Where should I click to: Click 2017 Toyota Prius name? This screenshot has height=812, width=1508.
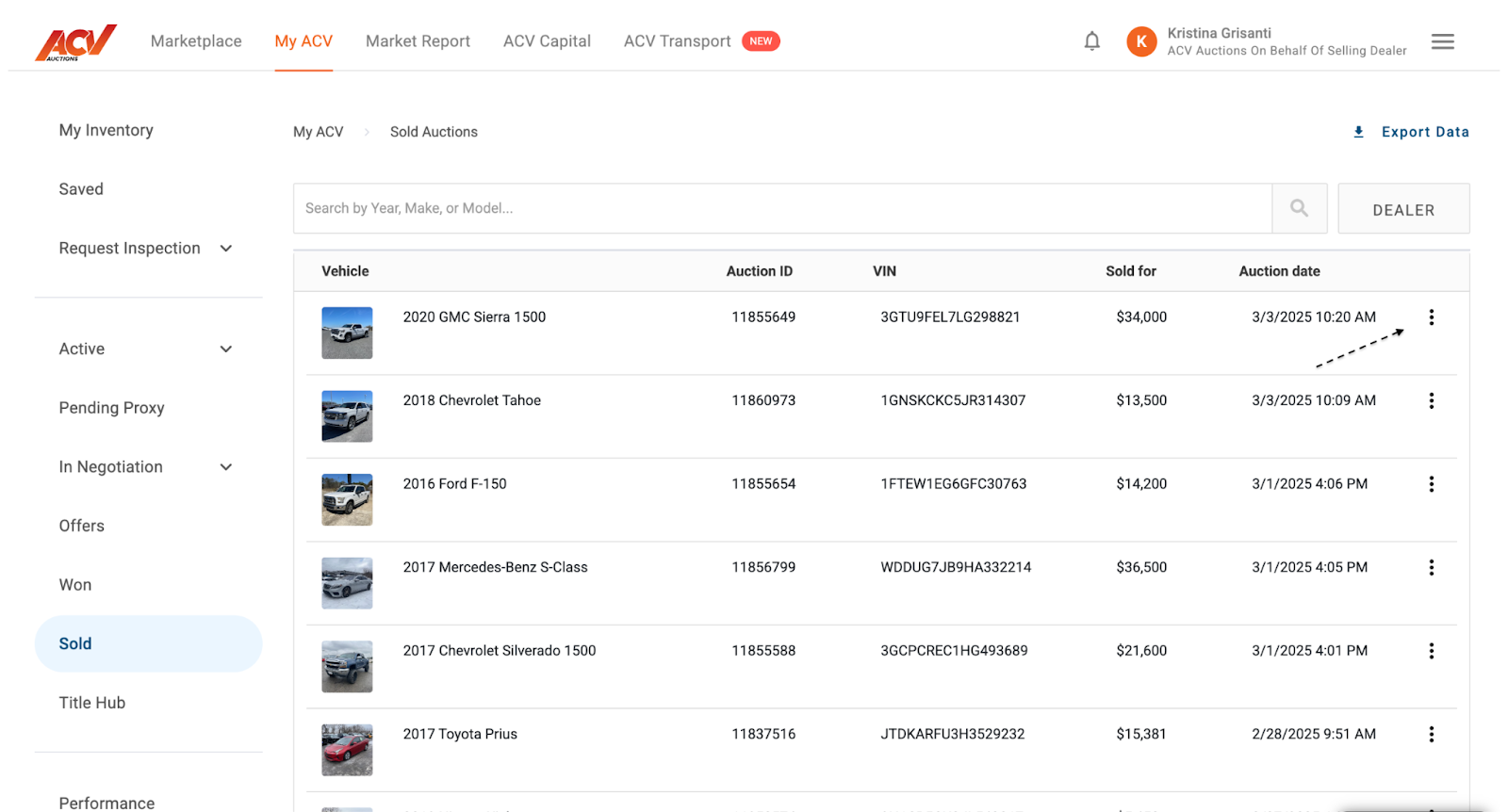pyautogui.click(x=460, y=734)
